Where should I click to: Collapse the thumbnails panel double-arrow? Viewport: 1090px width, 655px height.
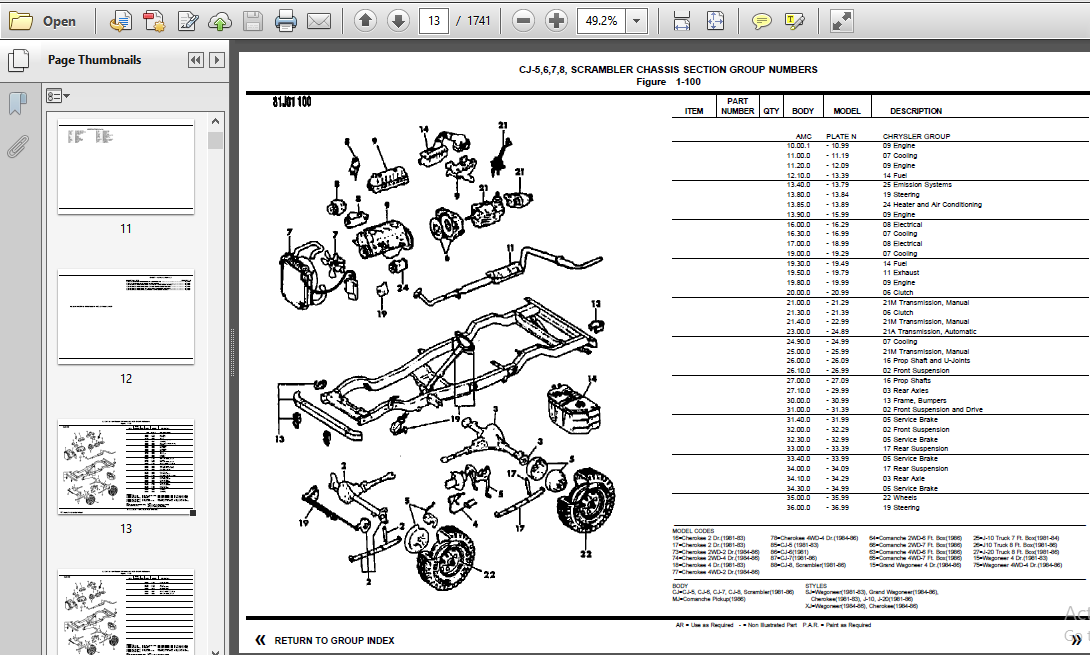196,60
